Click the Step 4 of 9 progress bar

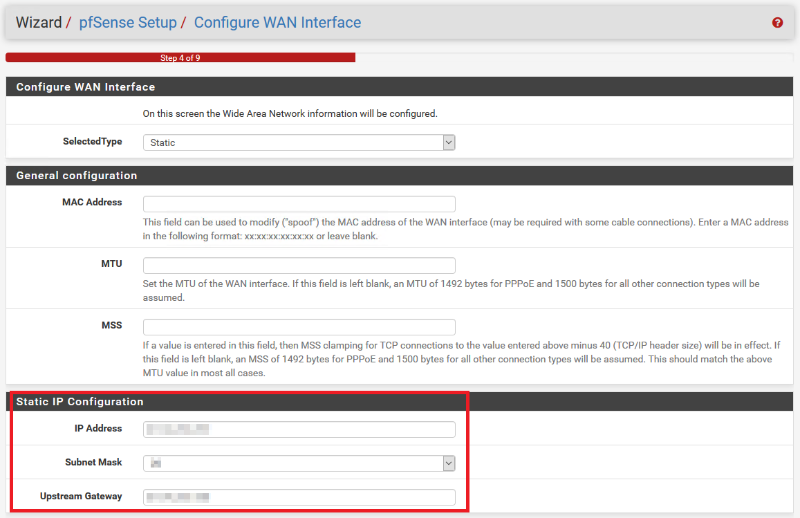click(x=180, y=58)
